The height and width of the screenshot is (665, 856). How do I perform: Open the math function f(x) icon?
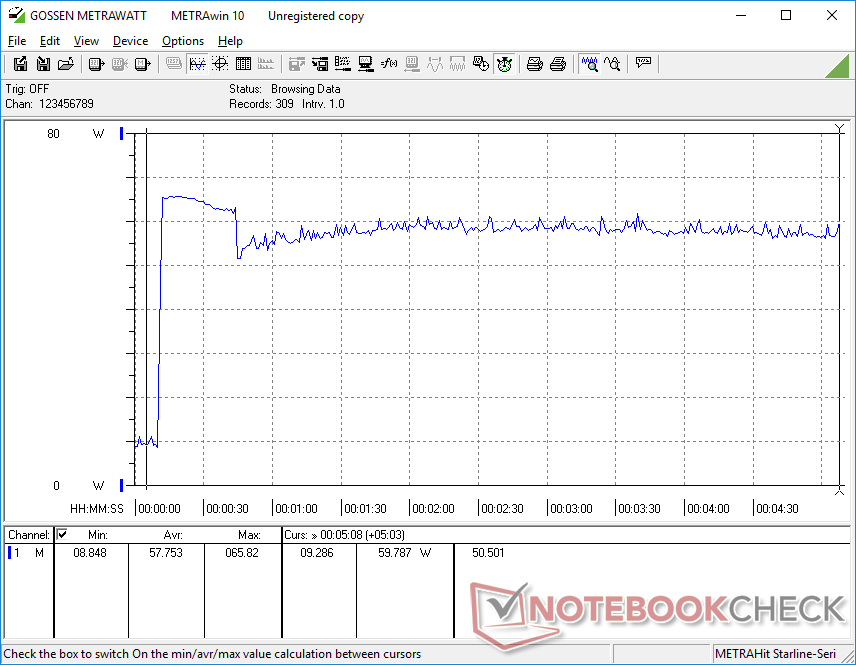pos(389,64)
